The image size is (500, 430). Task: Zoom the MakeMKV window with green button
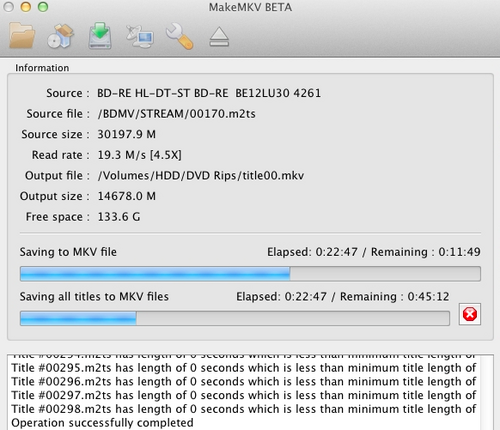(43, 7)
